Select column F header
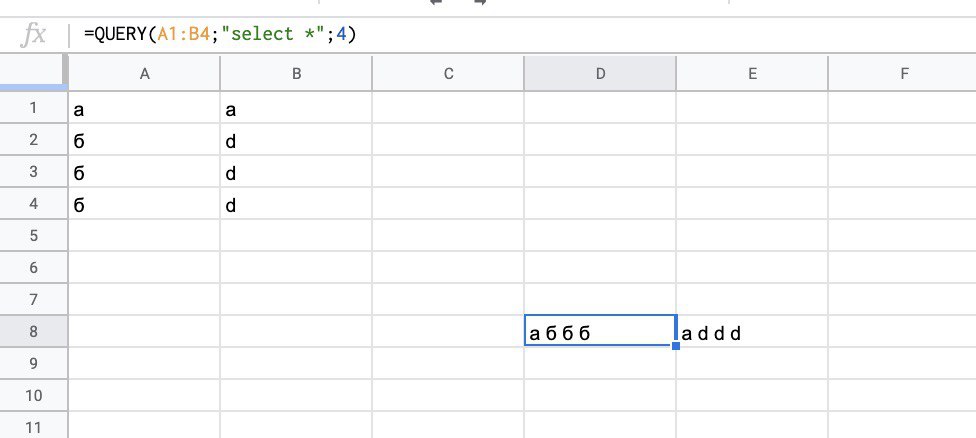This screenshot has width=976, height=438. point(903,73)
